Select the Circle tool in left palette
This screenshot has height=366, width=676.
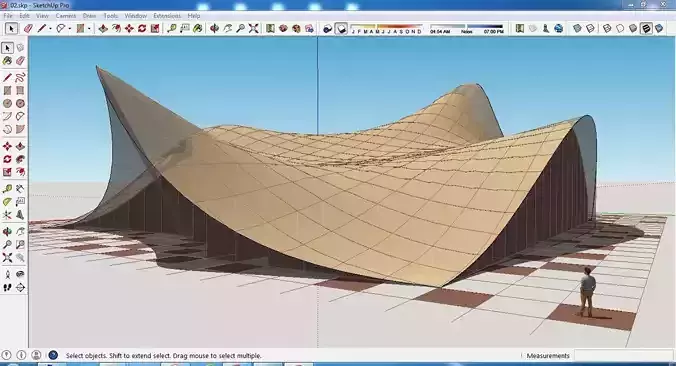(7, 103)
